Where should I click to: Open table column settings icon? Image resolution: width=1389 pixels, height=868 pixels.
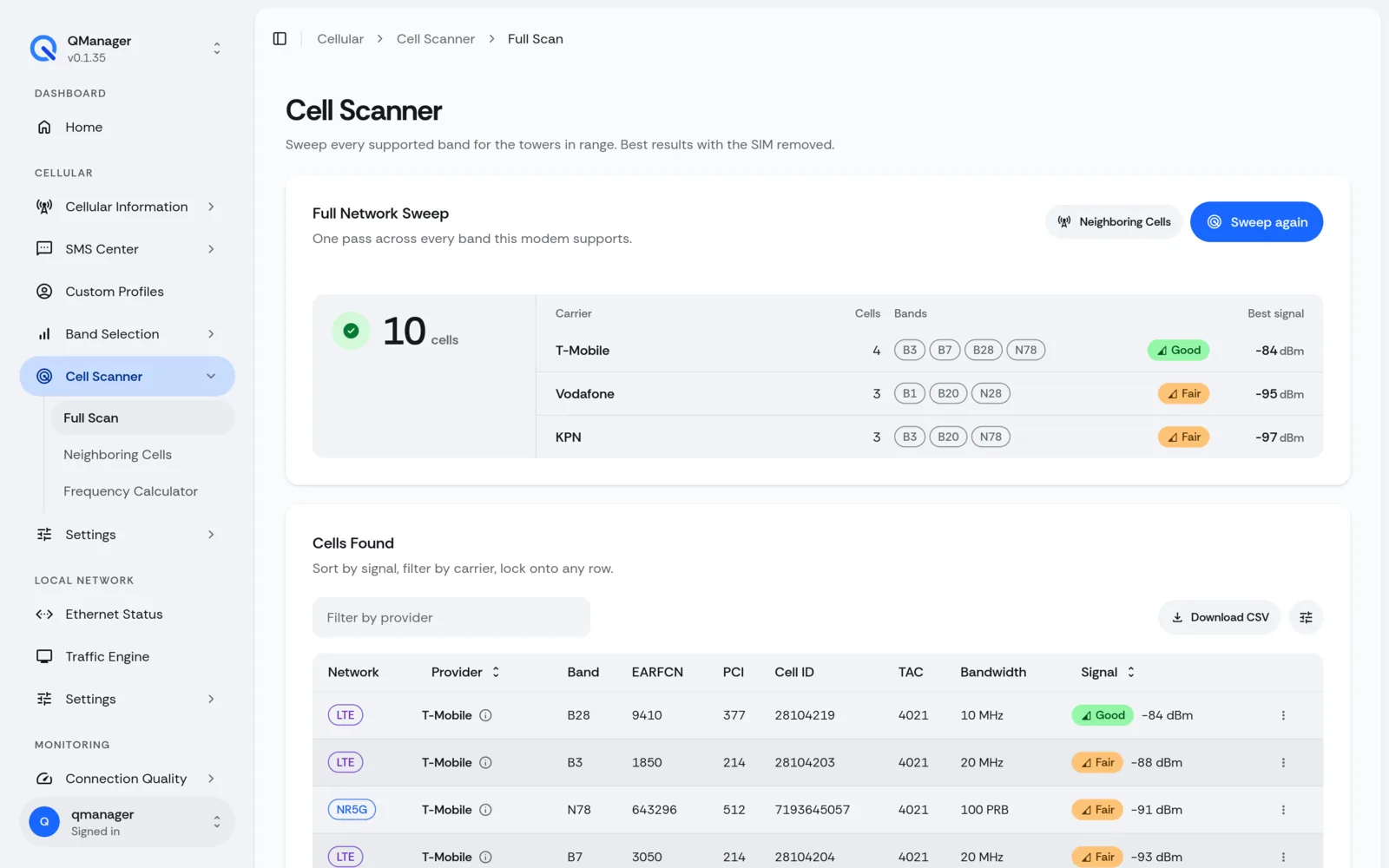click(x=1306, y=618)
